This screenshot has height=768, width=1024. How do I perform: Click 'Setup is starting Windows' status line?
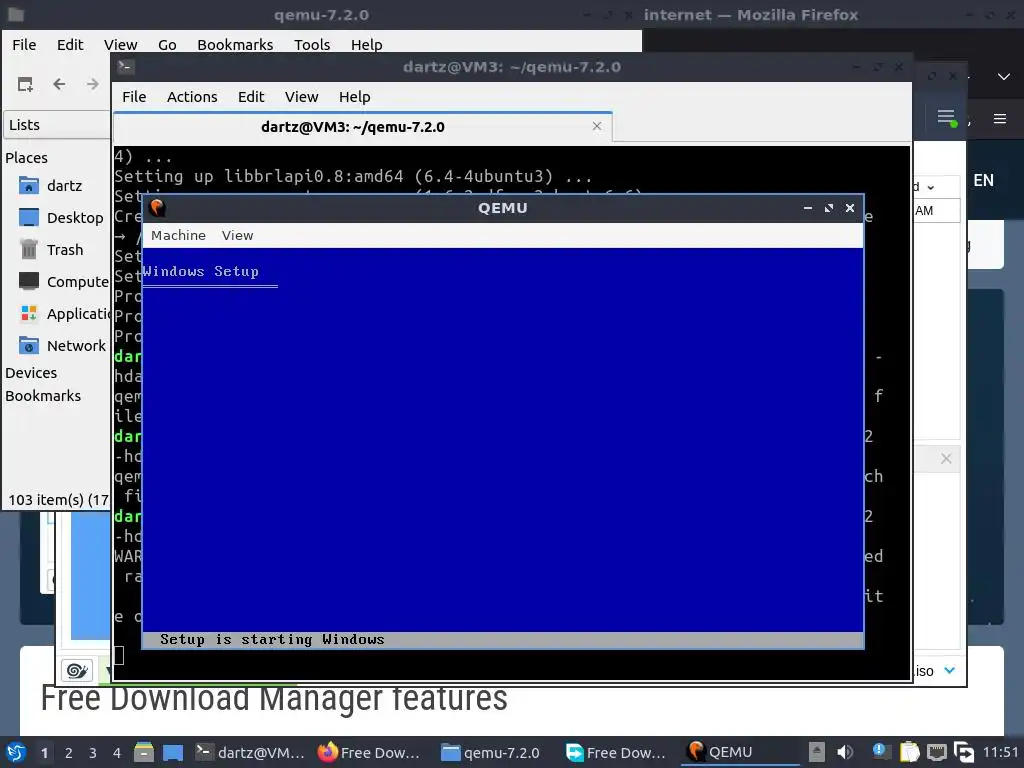(272, 639)
